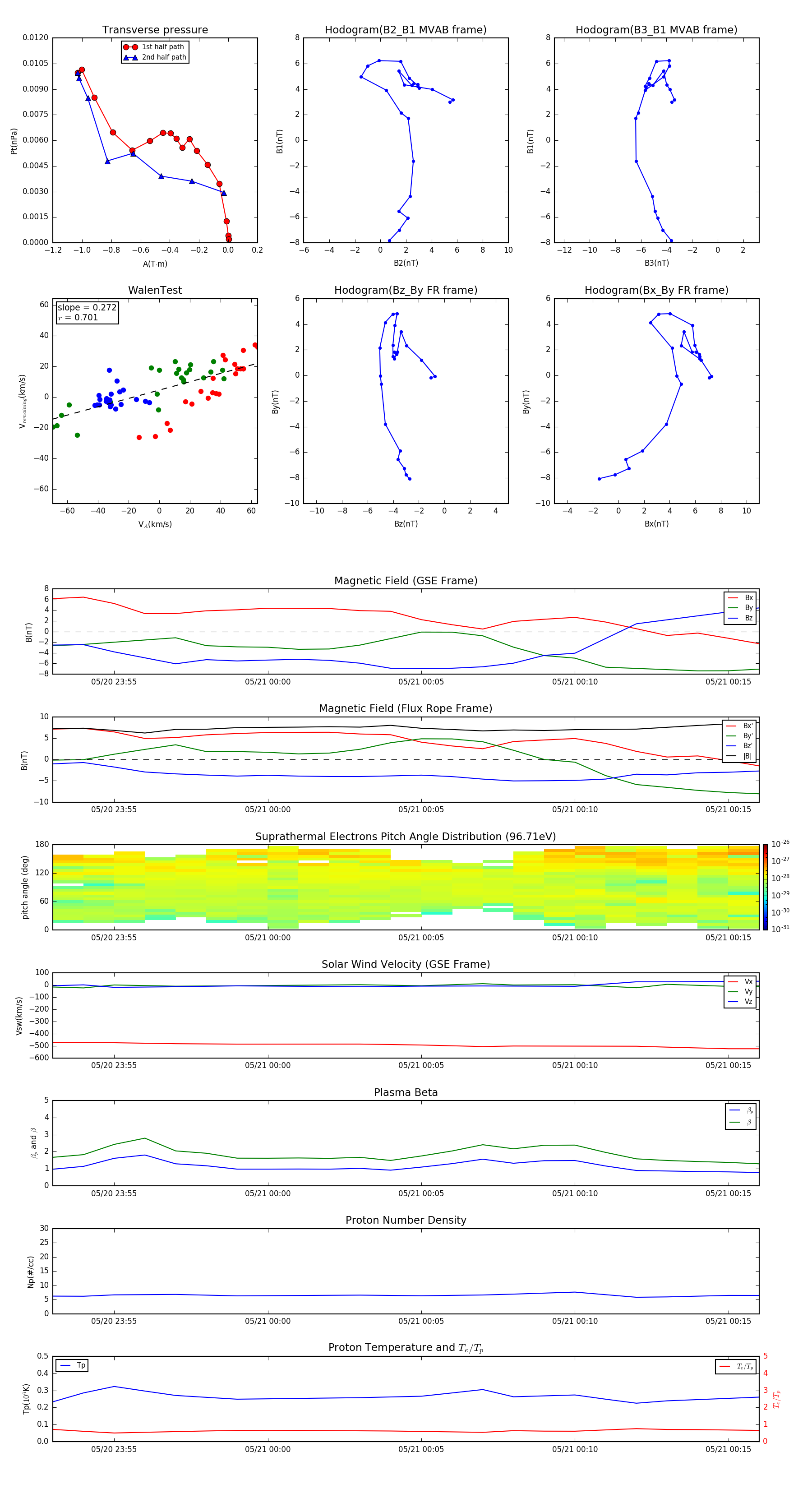Screen dimensions: 812x1489
Task: Click the 'A(T·m)' x-axis label
Action: click(x=155, y=264)
